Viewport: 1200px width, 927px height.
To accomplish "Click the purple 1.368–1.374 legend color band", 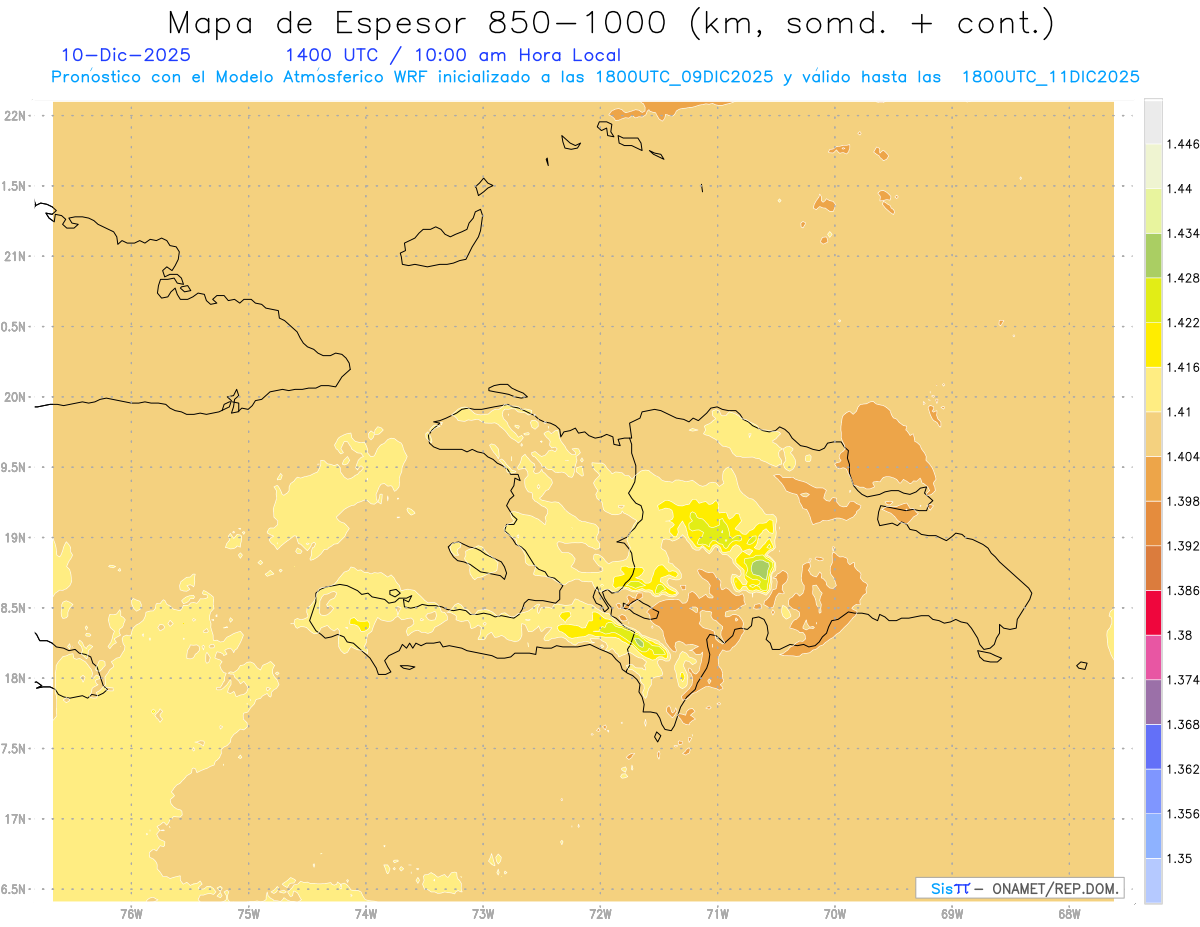I will click(1153, 702).
